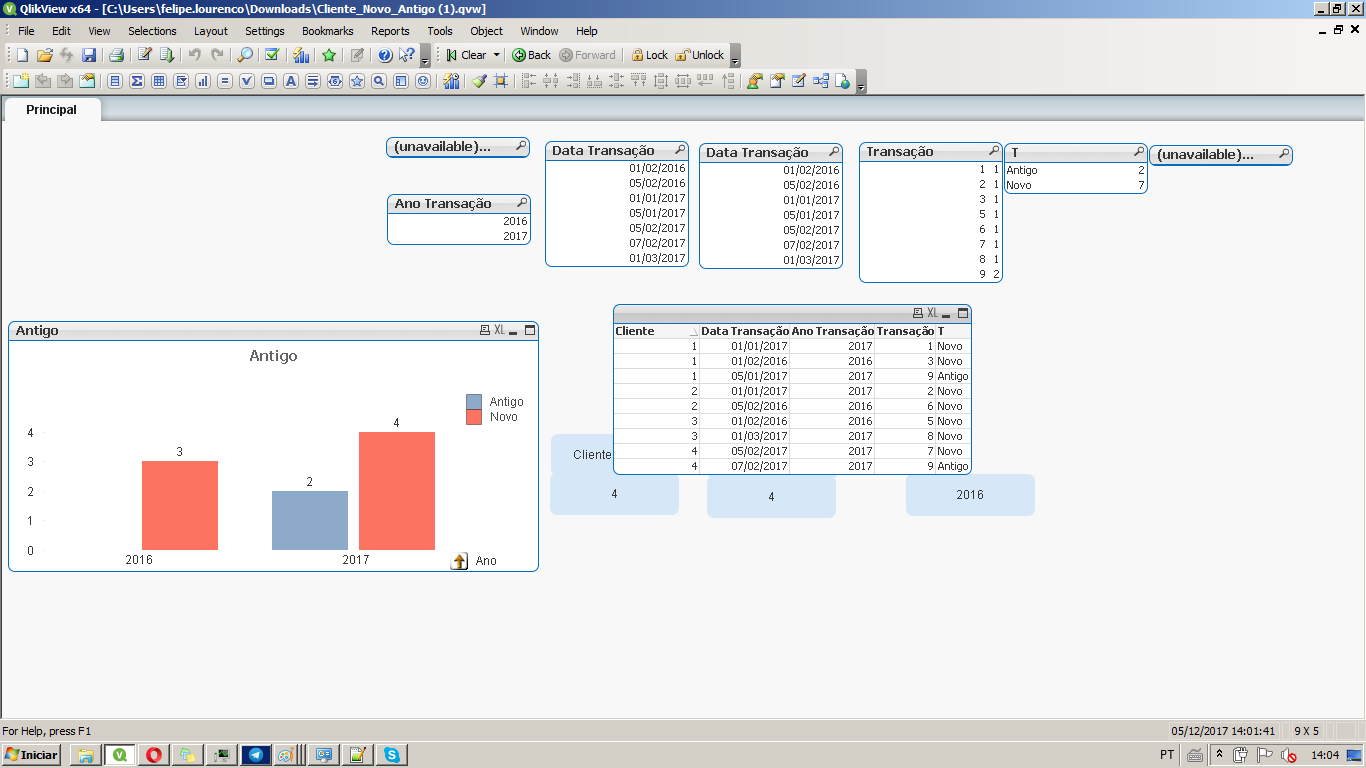Open the Edit Module icon

[798, 81]
